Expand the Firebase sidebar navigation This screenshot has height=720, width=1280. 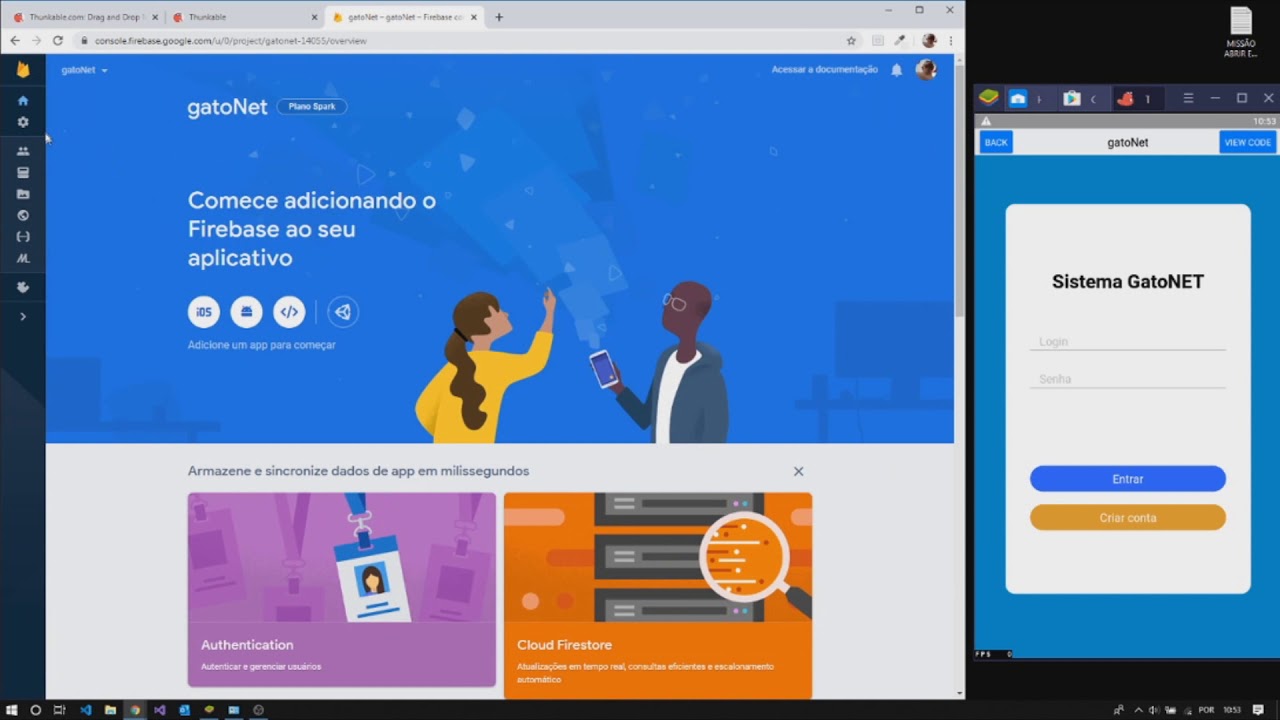[23, 316]
